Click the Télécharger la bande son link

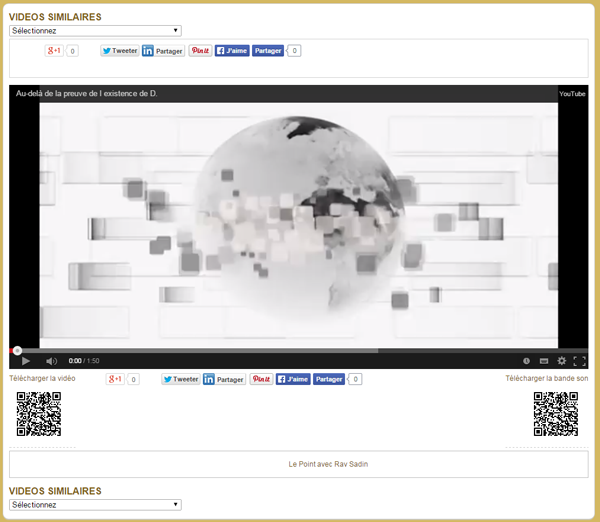pos(547,378)
